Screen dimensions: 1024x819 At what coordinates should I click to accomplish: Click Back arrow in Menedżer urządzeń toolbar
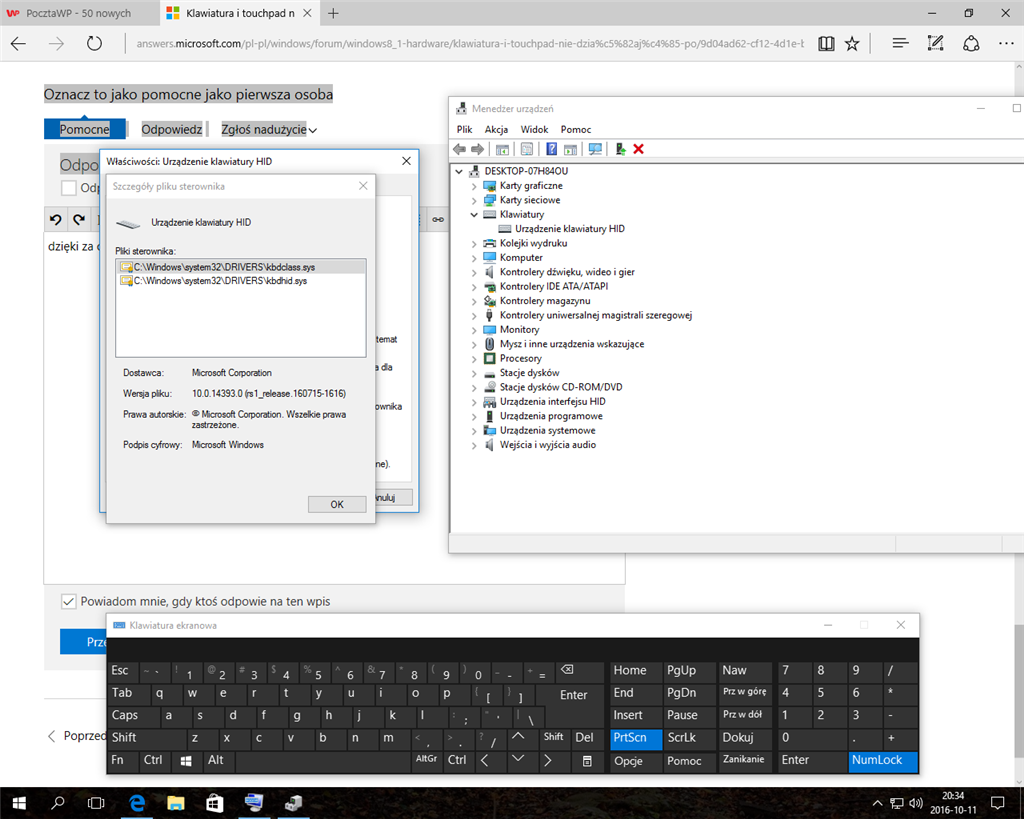click(460, 149)
